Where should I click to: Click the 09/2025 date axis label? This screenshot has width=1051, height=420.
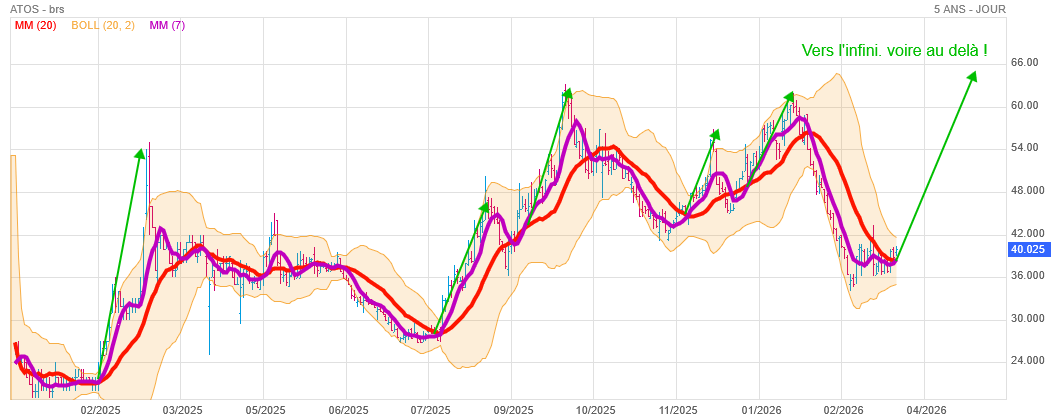511,409
